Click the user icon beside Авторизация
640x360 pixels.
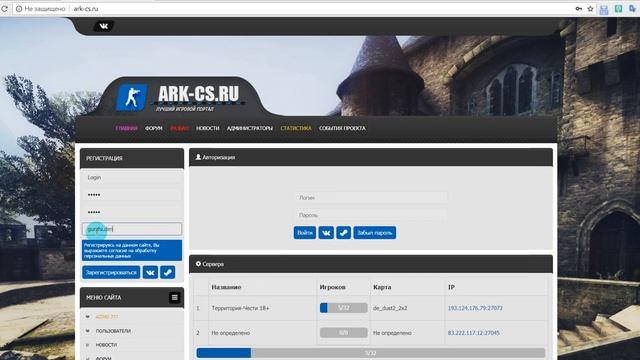[x=198, y=157]
